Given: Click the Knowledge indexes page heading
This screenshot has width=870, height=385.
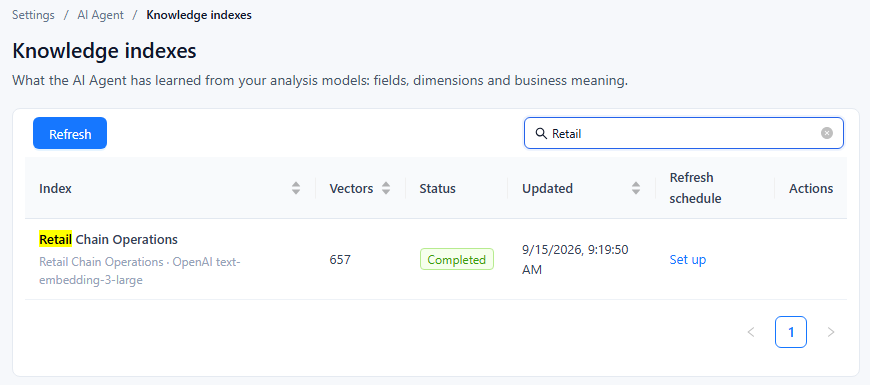Looking at the screenshot, I should click(x=104, y=51).
